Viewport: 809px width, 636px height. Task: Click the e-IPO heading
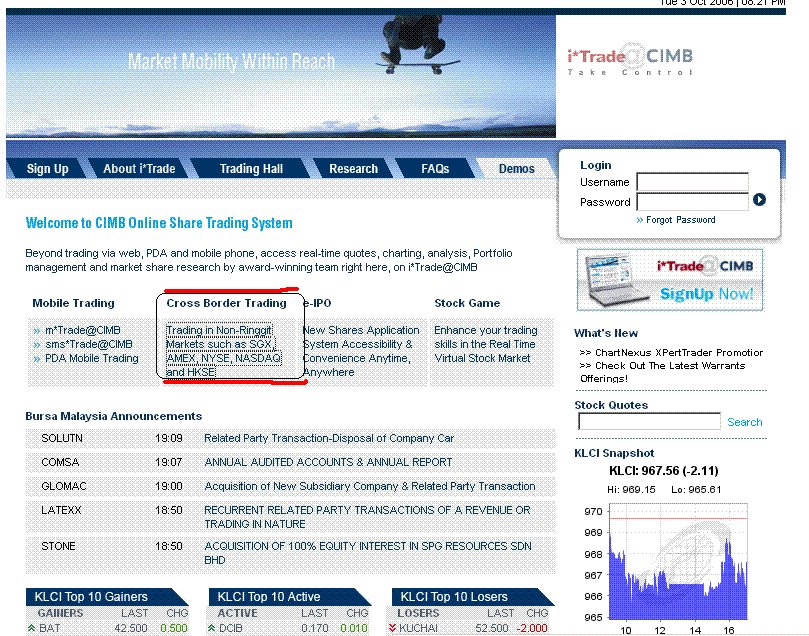(x=317, y=303)
